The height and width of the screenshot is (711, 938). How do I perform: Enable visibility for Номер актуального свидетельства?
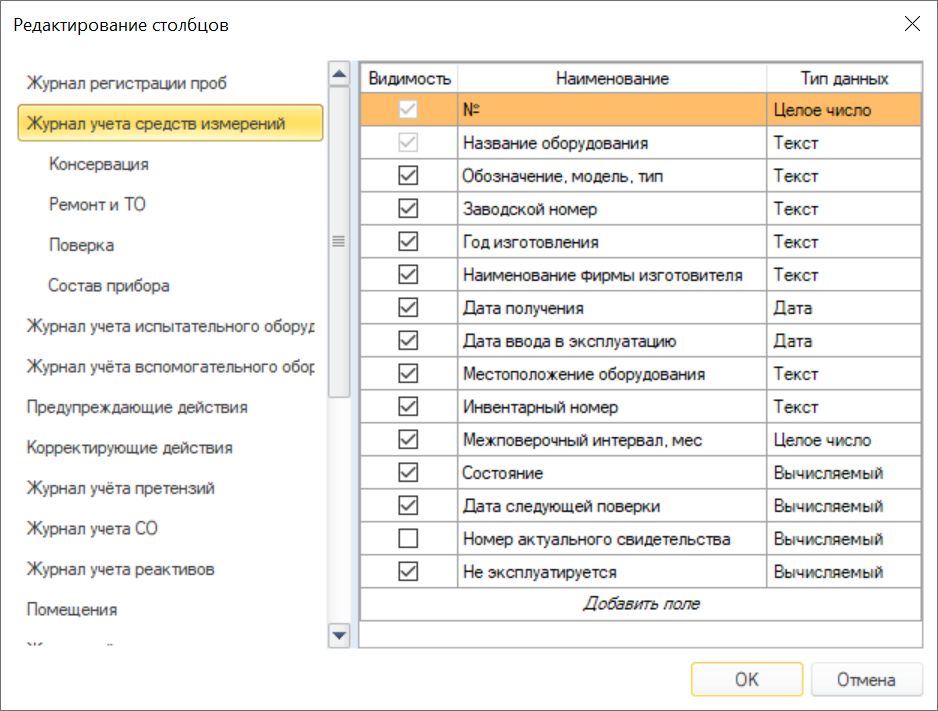click(408, 539)
